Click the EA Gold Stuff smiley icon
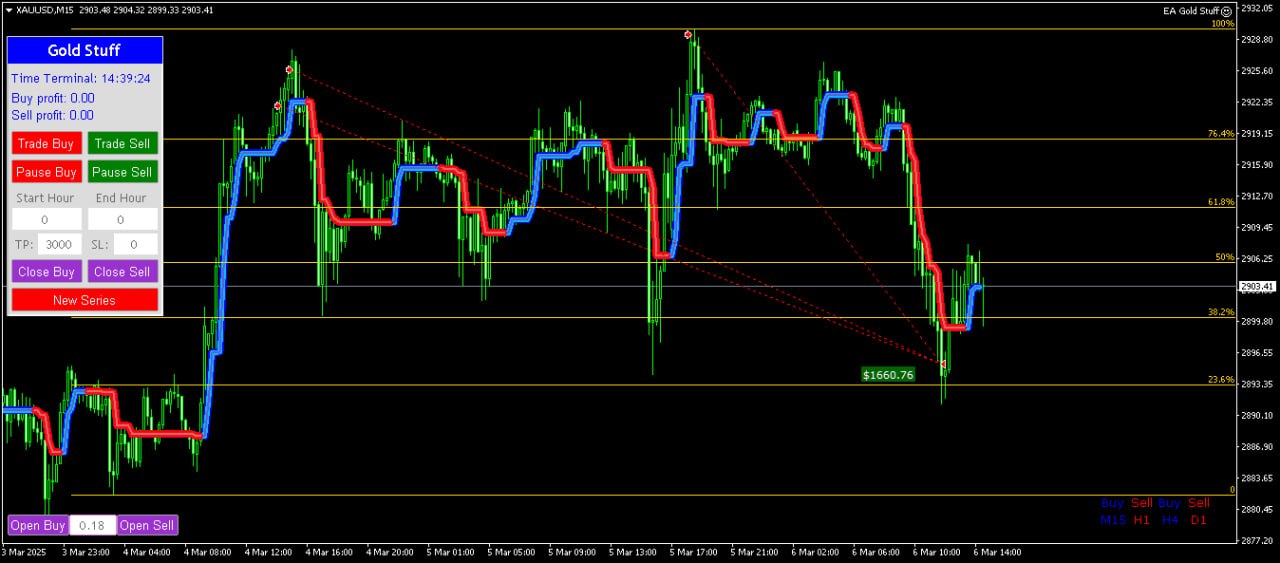This screenshot has width=1280, height=563. (1226, 10)
